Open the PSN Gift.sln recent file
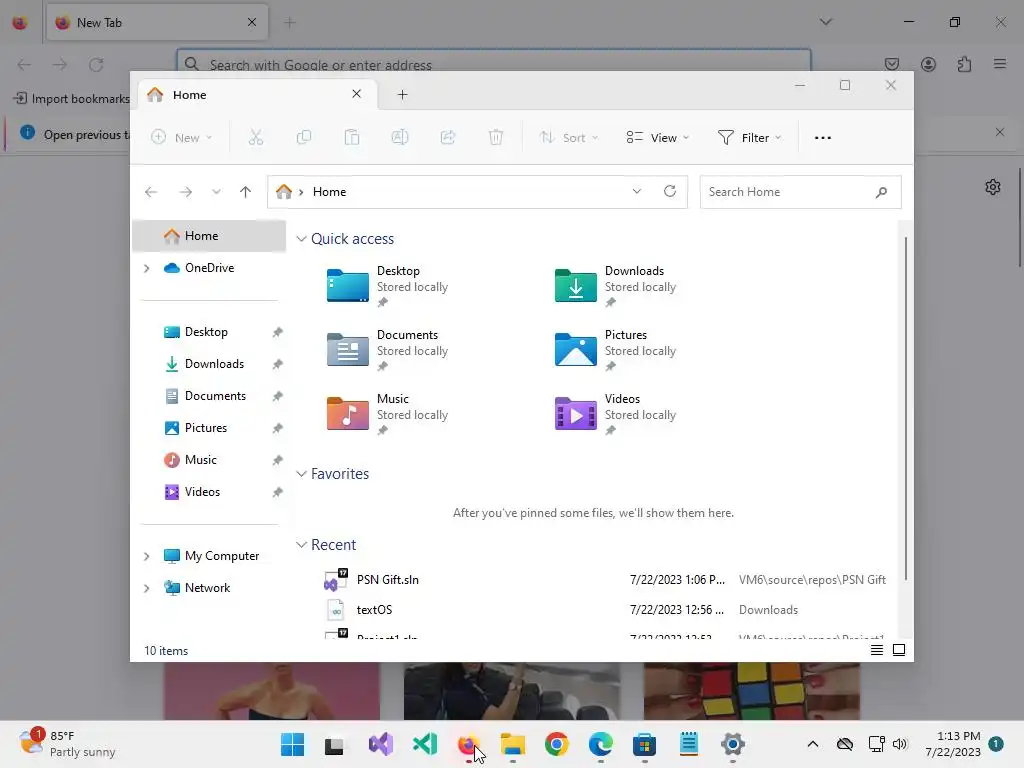The image size is (1024, 768). coord(605,579)
